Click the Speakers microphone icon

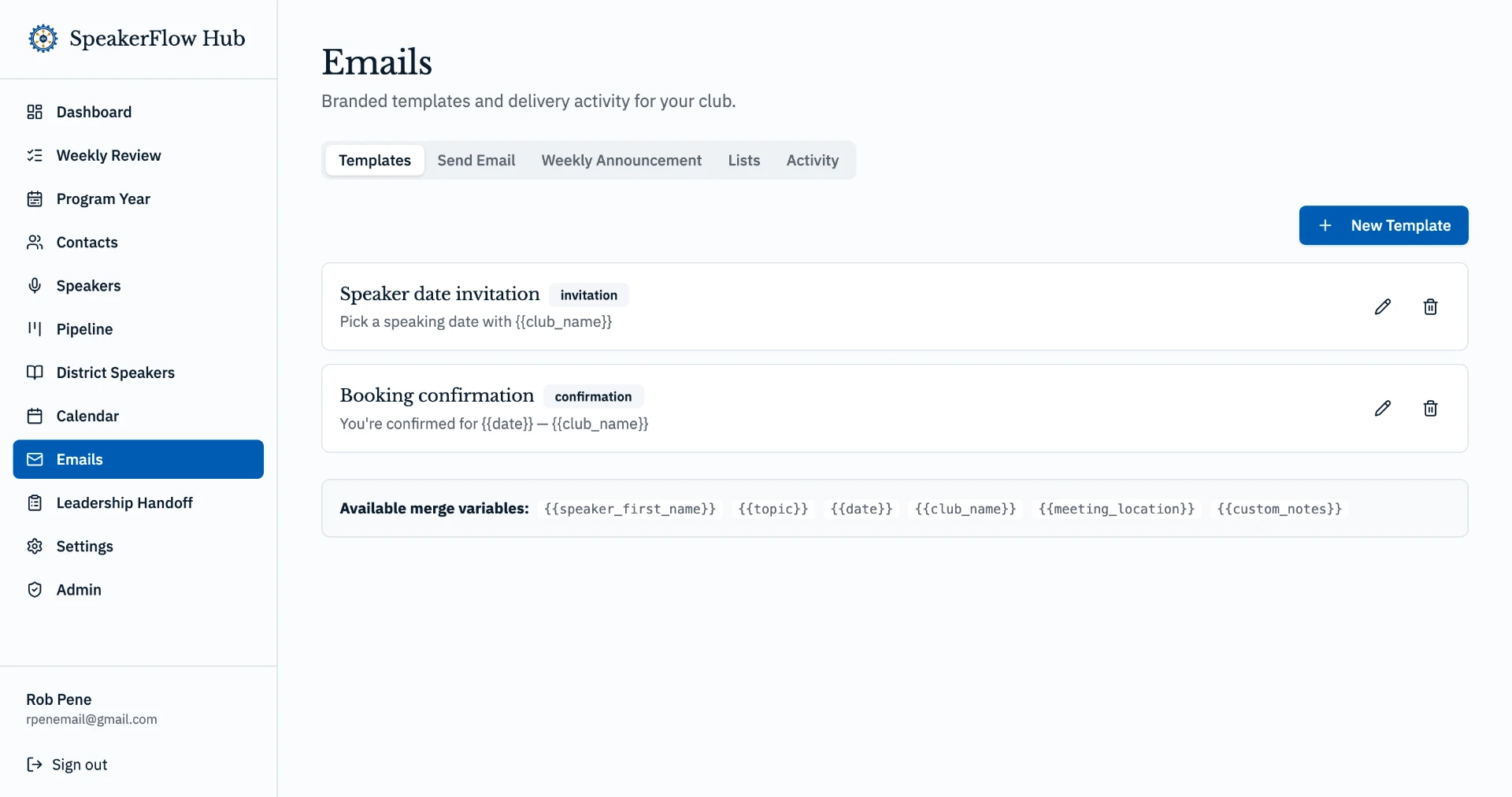pos(35,285)
